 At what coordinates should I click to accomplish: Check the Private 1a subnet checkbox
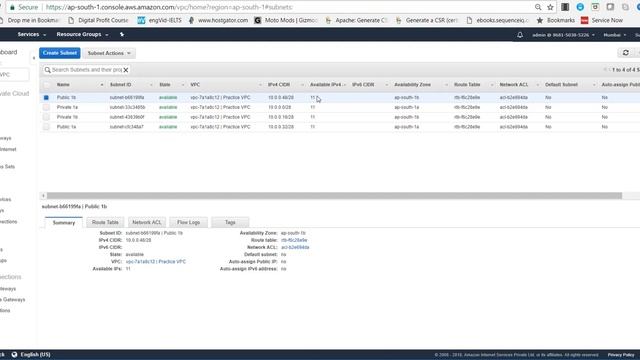46,107
